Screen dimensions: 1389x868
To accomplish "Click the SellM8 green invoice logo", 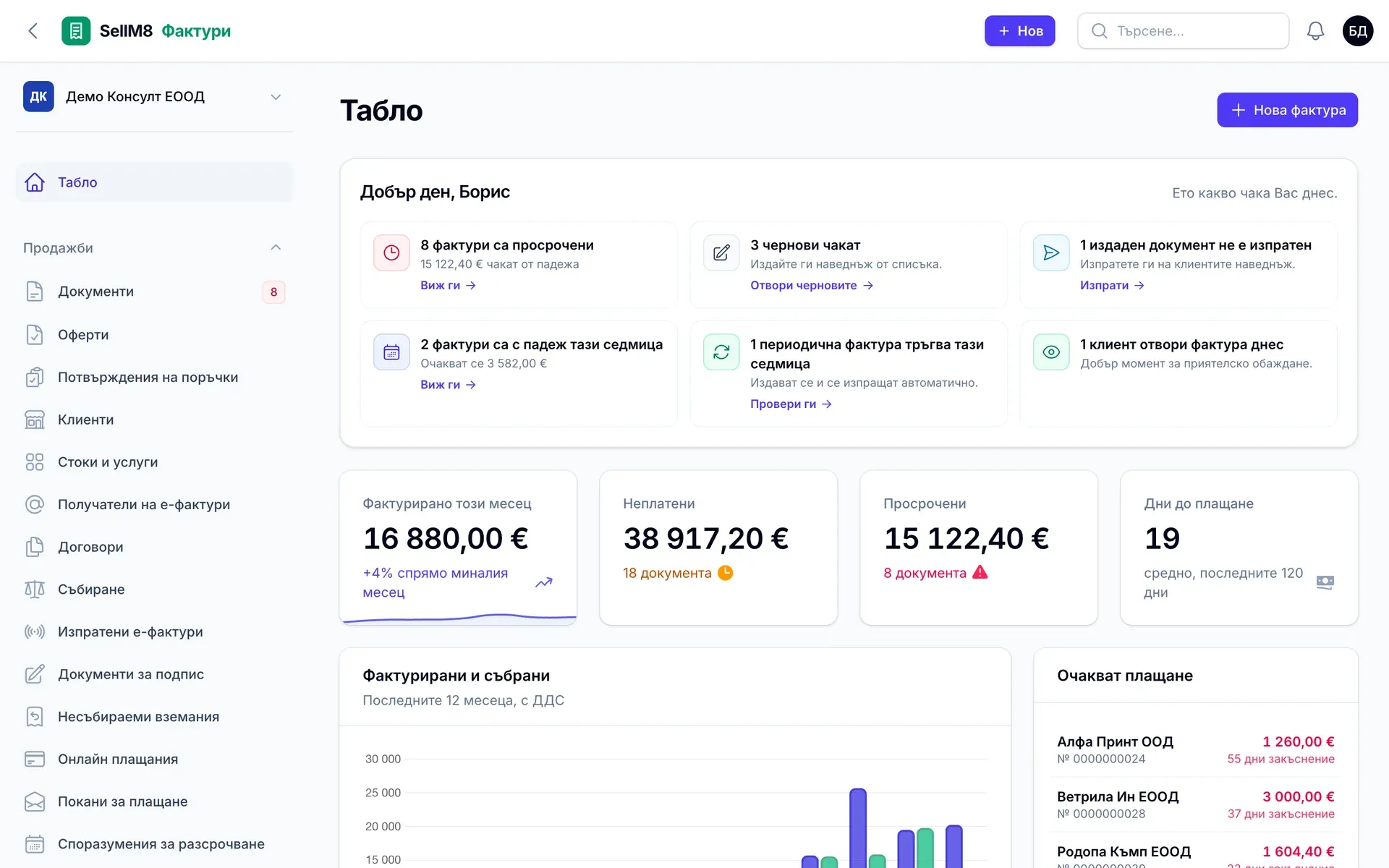I will pyautogui.click(x=76, y=31).
